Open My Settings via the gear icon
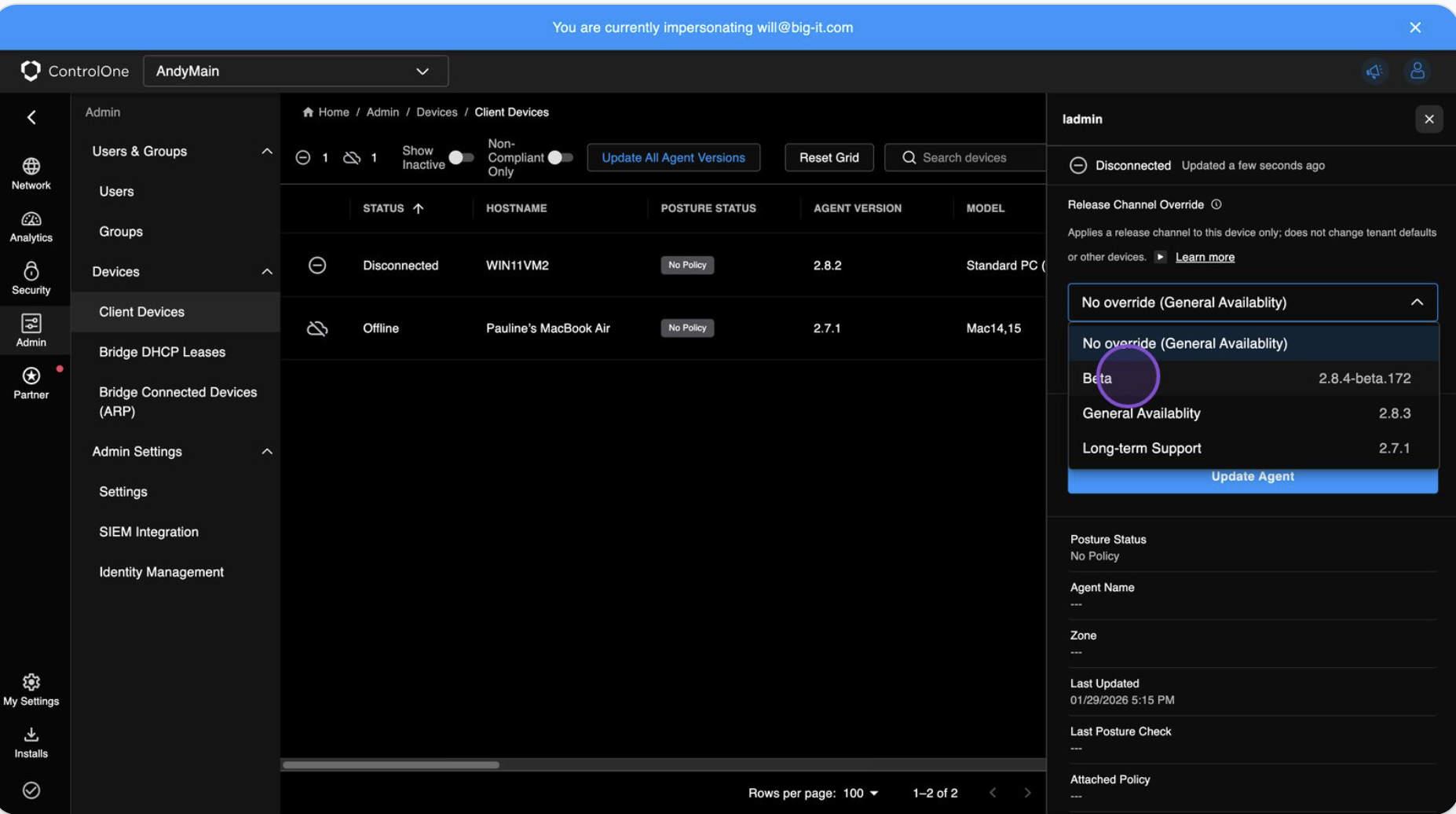This screenshot has width=1456, height=814. [31, 682]
